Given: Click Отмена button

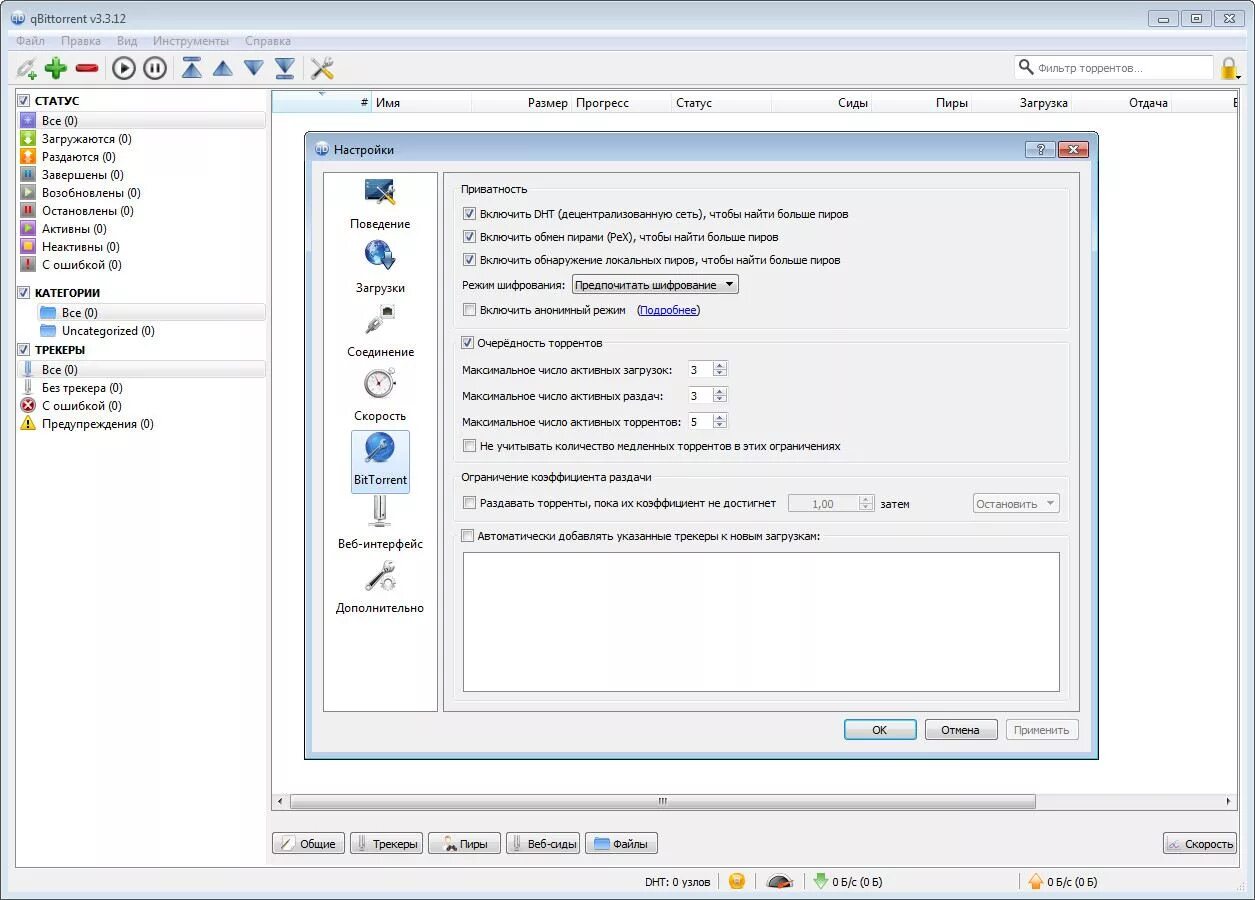Looking at the screenshot, I should [961, 730].
